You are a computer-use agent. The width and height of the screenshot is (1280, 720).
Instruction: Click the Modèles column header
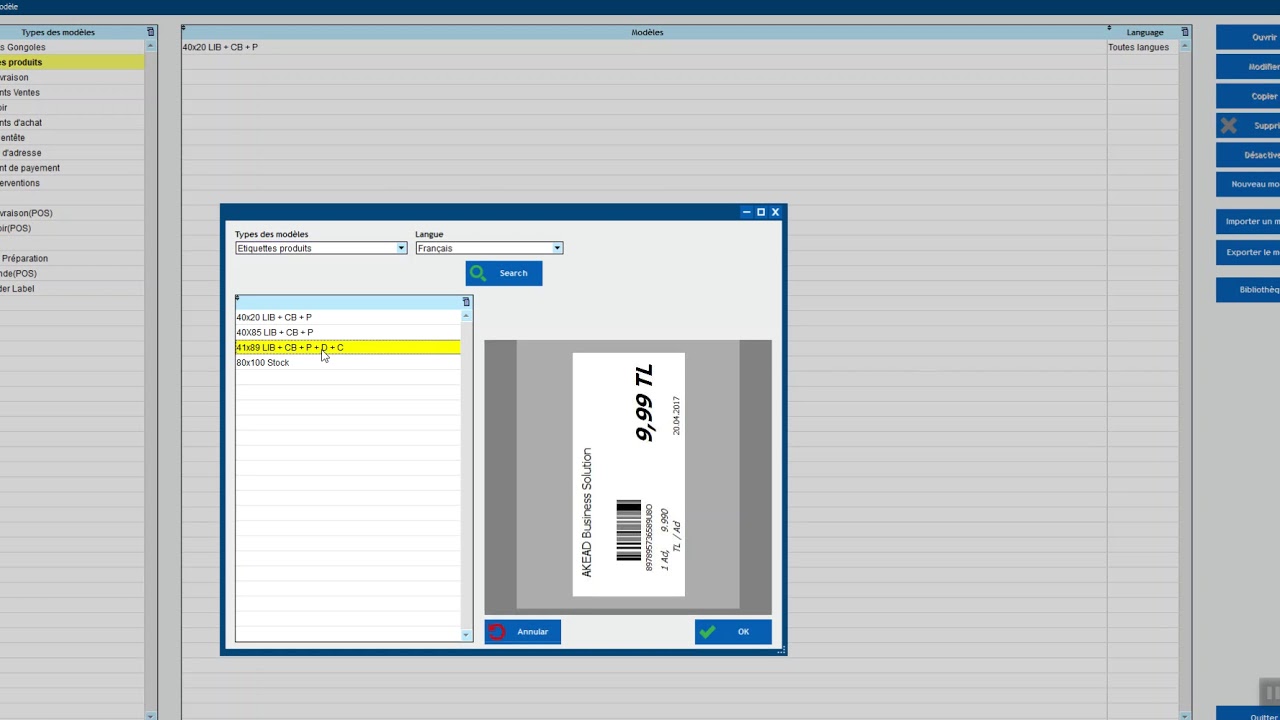647,32
